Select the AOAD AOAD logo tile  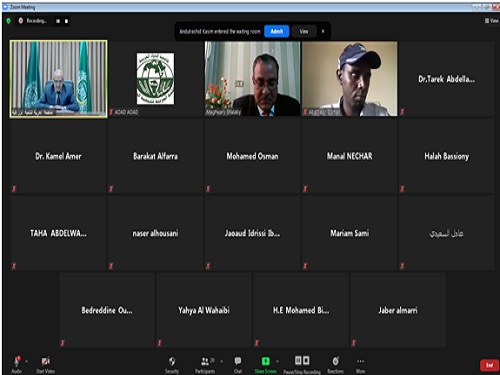[x=155, y=79]
